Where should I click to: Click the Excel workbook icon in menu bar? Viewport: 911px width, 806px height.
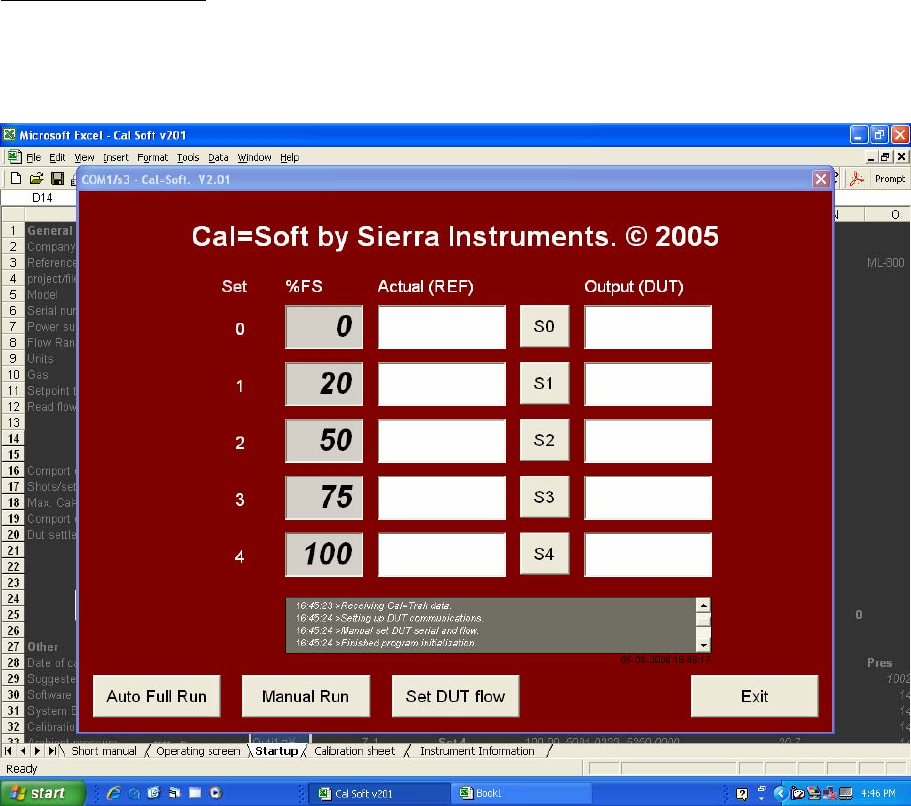tap(14, 157)
